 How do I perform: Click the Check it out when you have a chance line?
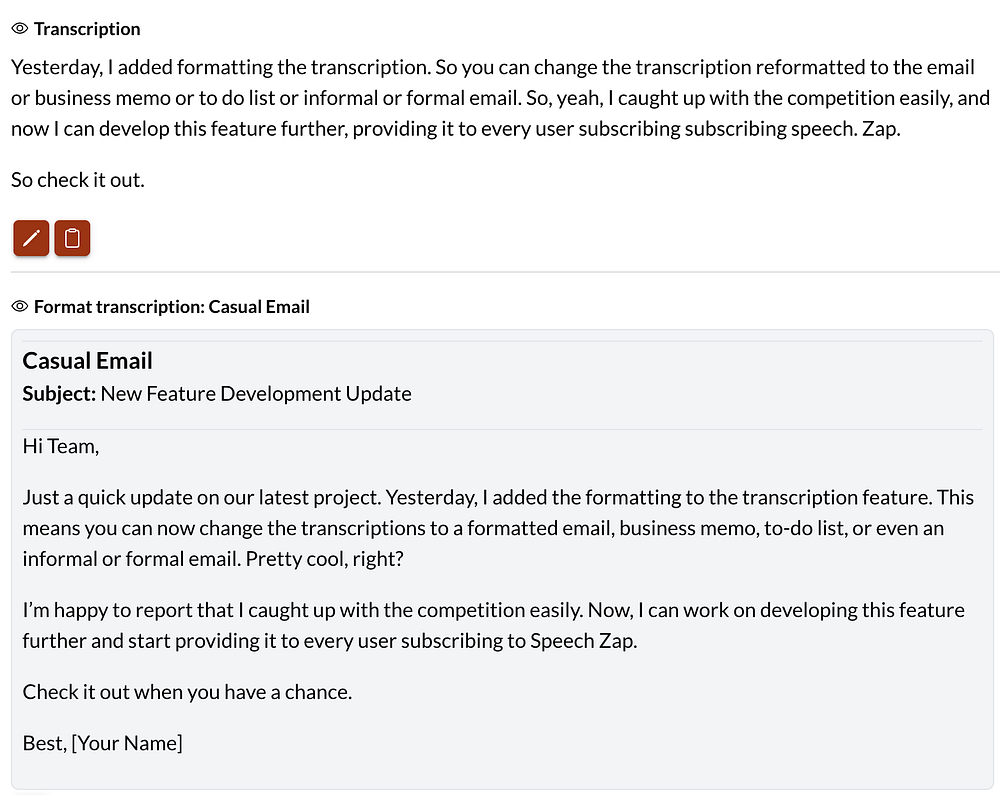[187, 692]
